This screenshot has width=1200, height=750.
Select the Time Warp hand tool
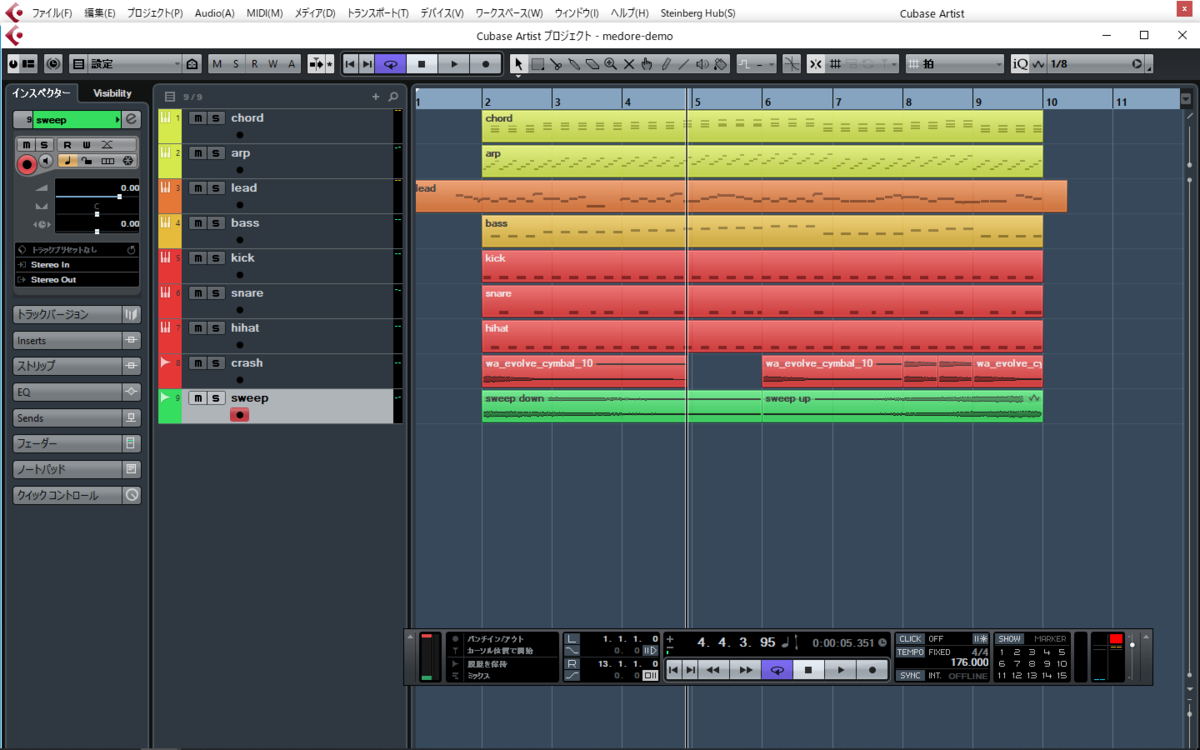pos(647,64)
